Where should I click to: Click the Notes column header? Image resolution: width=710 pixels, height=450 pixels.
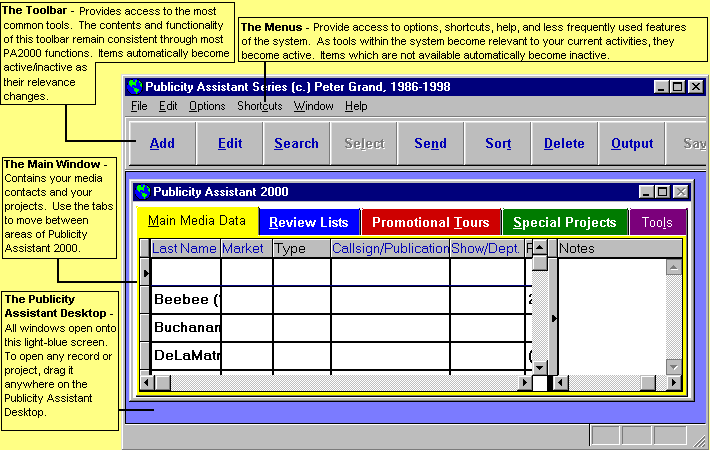(619, 249)
